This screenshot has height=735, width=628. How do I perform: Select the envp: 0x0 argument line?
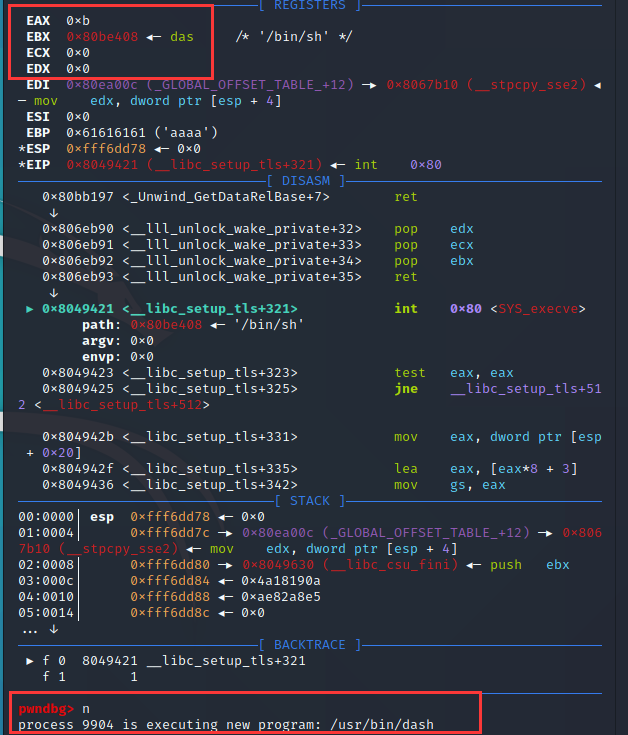tap(118, 357)
